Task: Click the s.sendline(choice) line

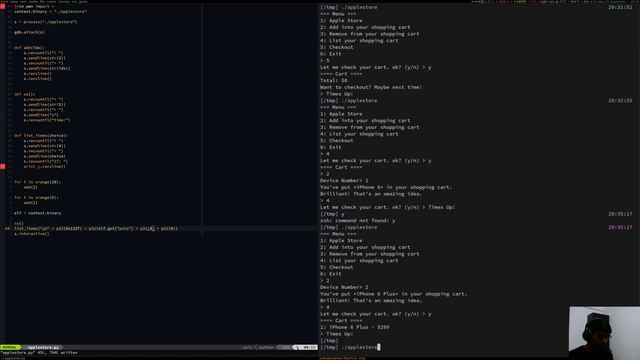Action: coord(44,156)
